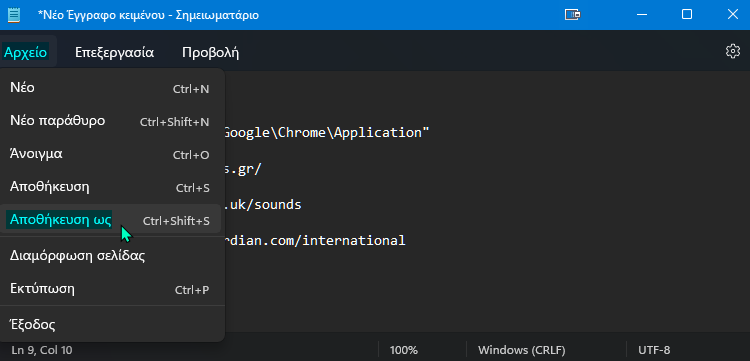Minimize the Notepad window
The image size is (750, 361).
(642, 14)
